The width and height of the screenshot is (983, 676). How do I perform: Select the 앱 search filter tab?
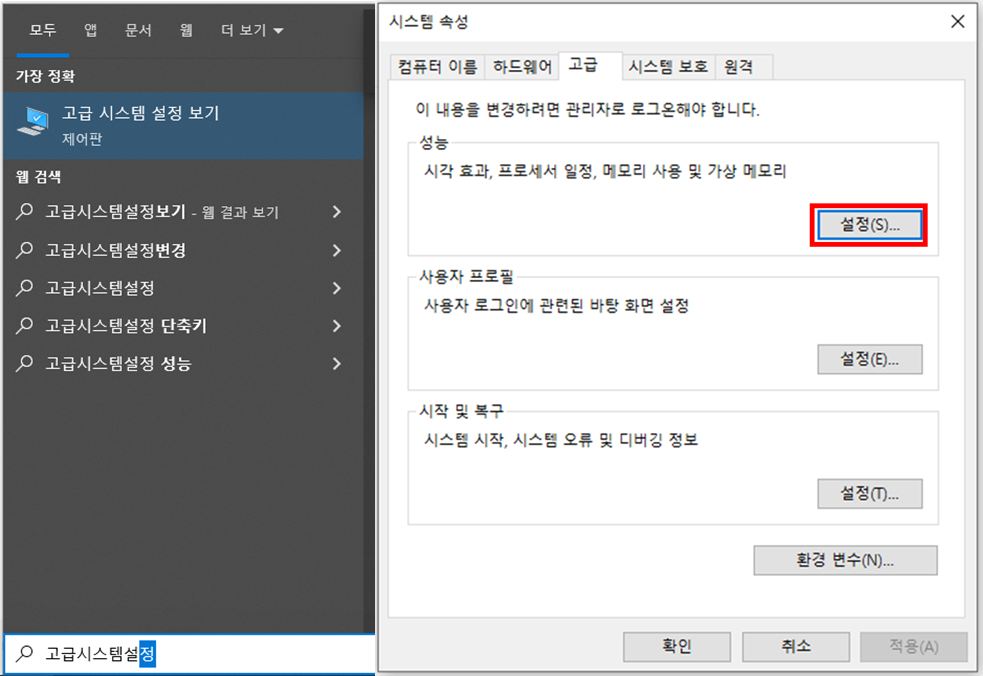click(91, 30)
